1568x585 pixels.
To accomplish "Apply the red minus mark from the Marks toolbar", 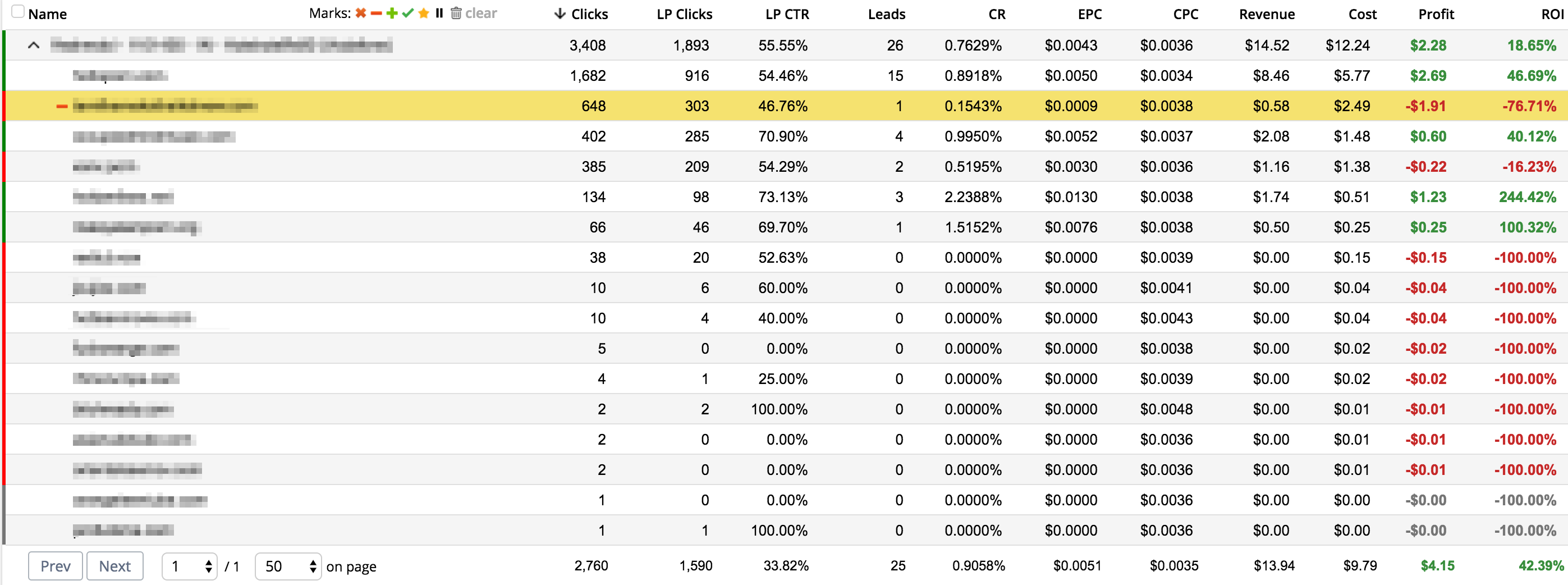I will [x=376, y=13].
